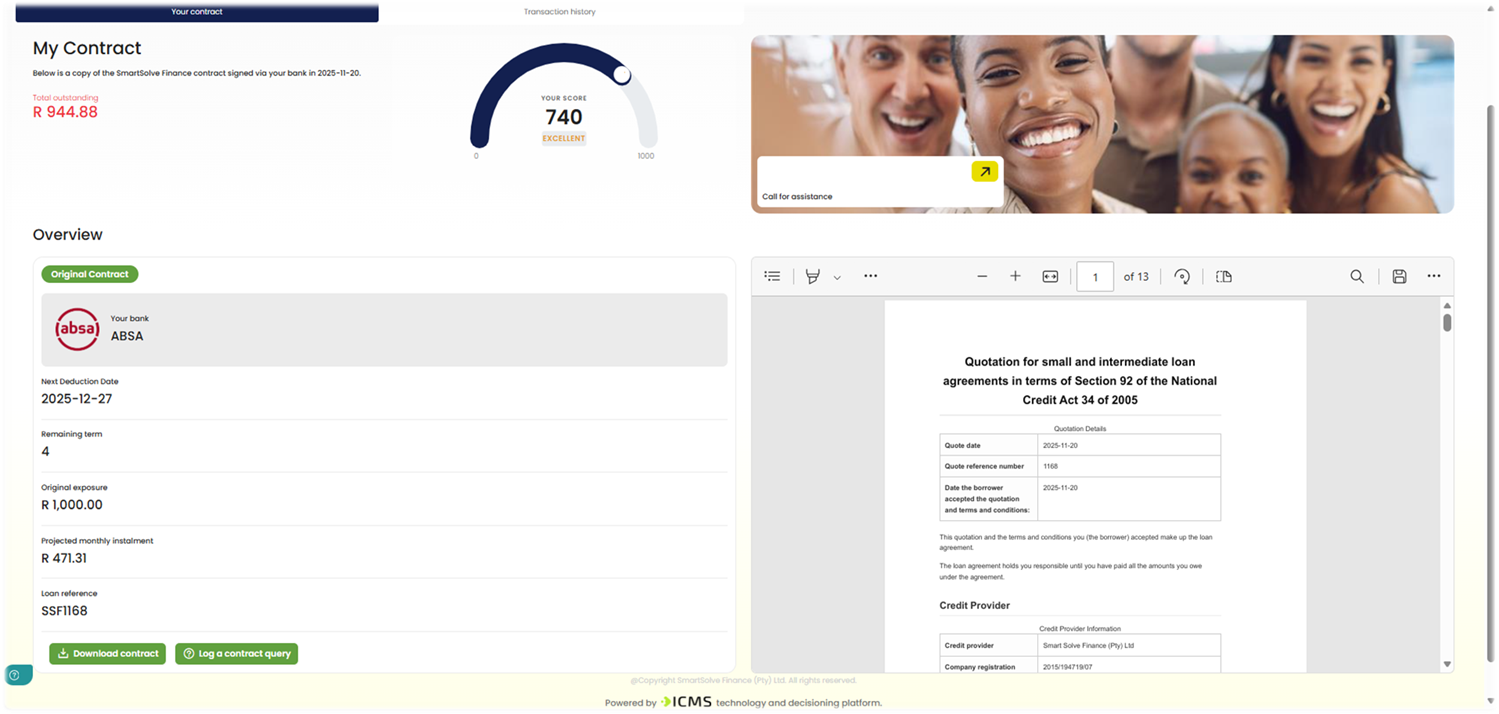Viewport: 1499px width, 714px height.
Task: Search within the PDF document
Action: click(x=1357, y=276)
